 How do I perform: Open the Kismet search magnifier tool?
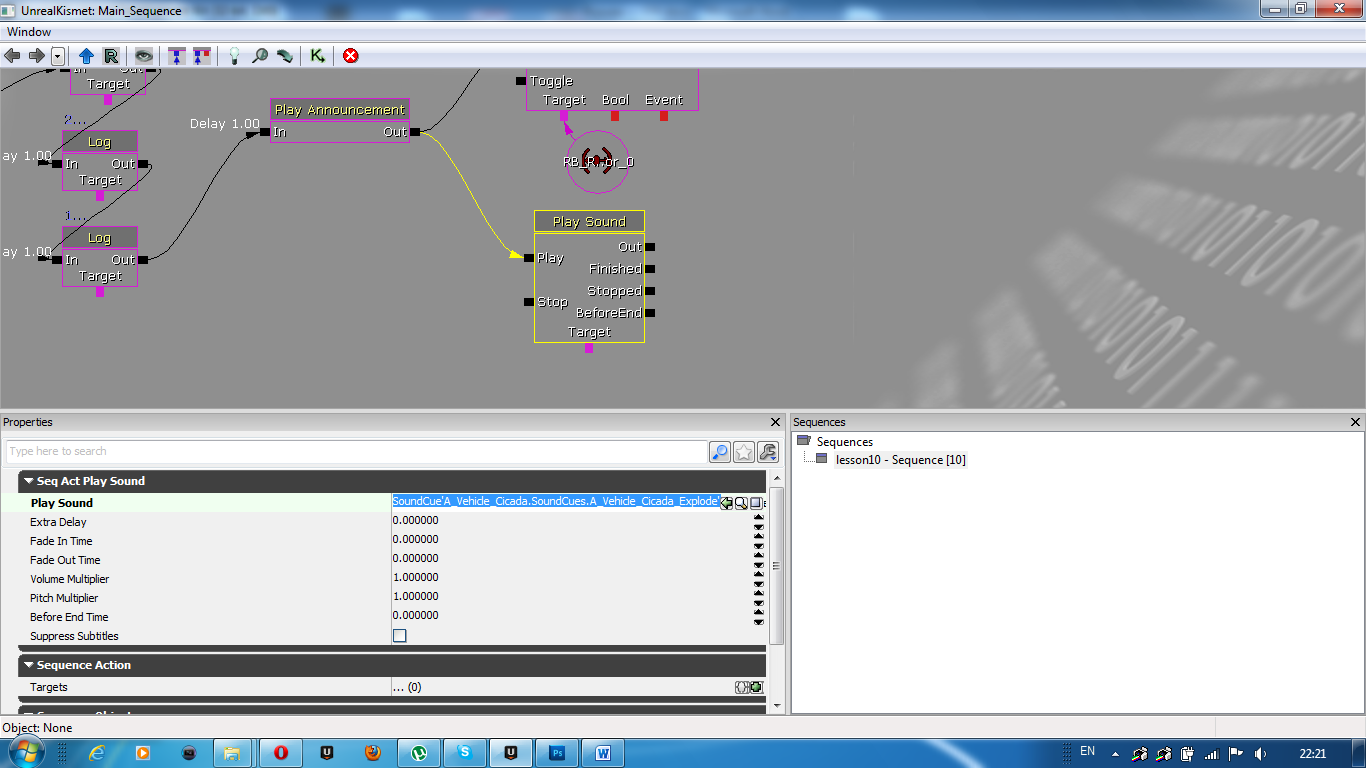click(259, 56)
